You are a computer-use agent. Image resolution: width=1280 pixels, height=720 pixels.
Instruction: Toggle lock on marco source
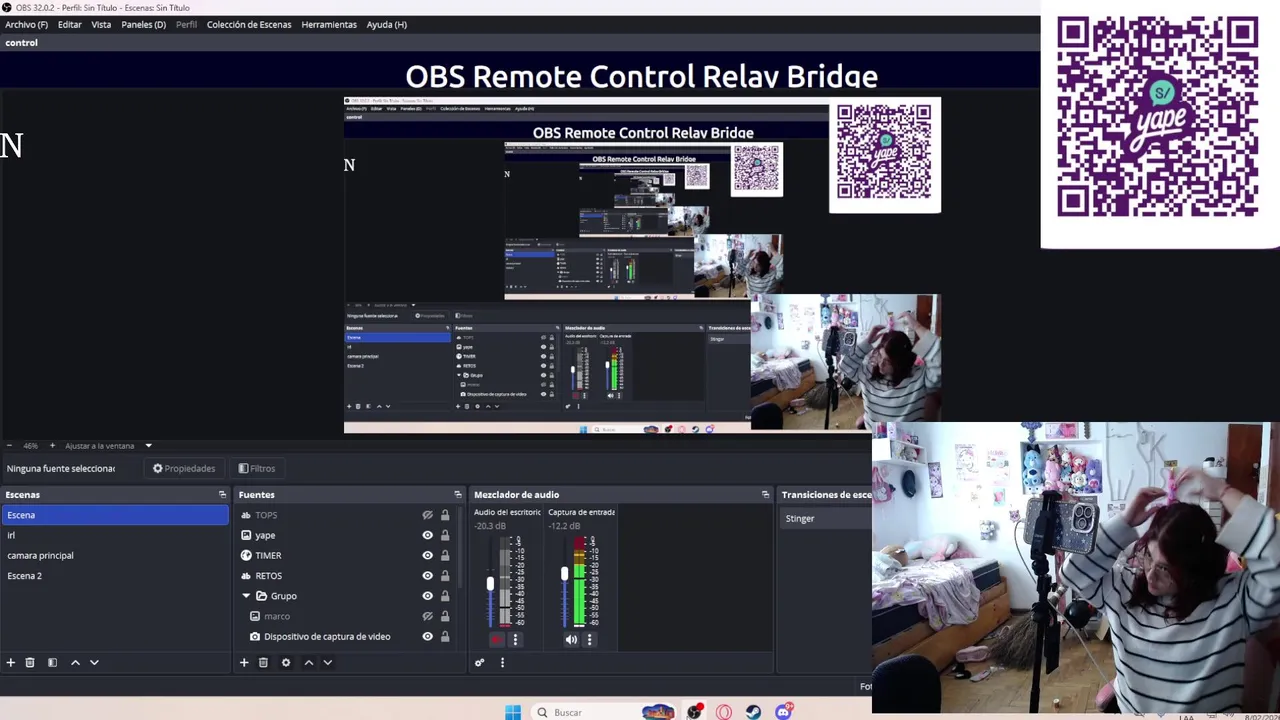pyautogui.click(x=445, y=616)
